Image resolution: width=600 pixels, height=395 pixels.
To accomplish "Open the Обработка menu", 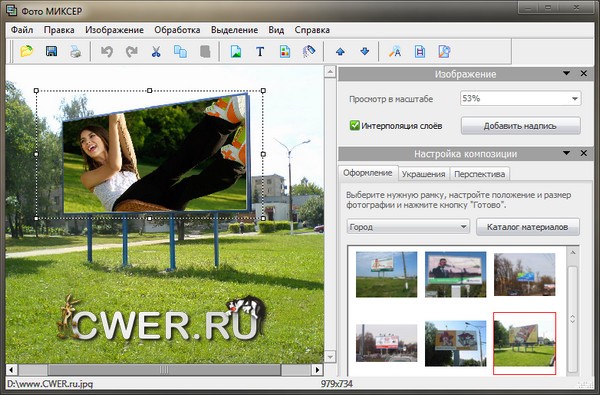I will [177, 30].
